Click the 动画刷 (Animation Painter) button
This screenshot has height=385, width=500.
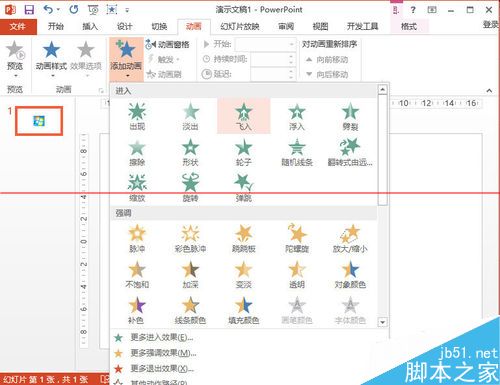[x=164, y=74]
